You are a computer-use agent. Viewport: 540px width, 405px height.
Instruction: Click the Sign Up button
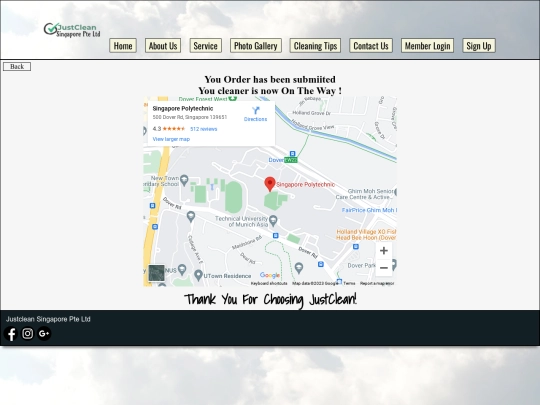coord(479,45)
